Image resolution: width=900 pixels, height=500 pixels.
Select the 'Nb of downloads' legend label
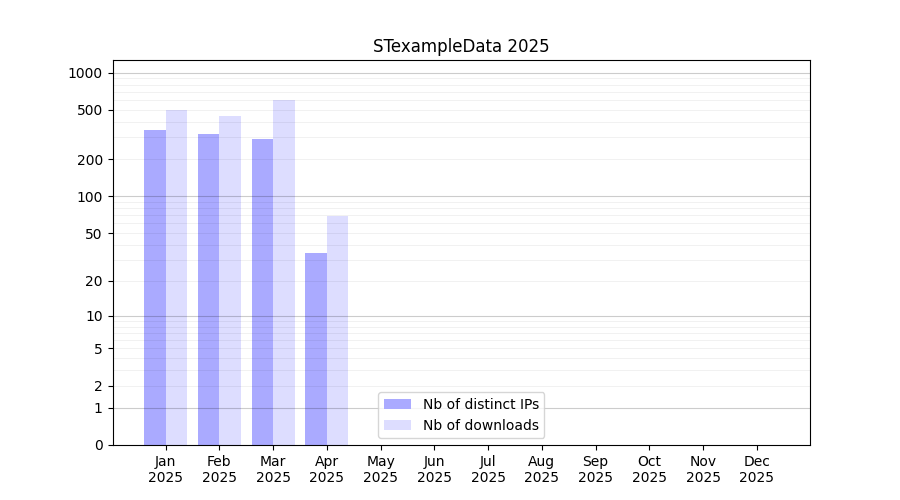[481, 425]
